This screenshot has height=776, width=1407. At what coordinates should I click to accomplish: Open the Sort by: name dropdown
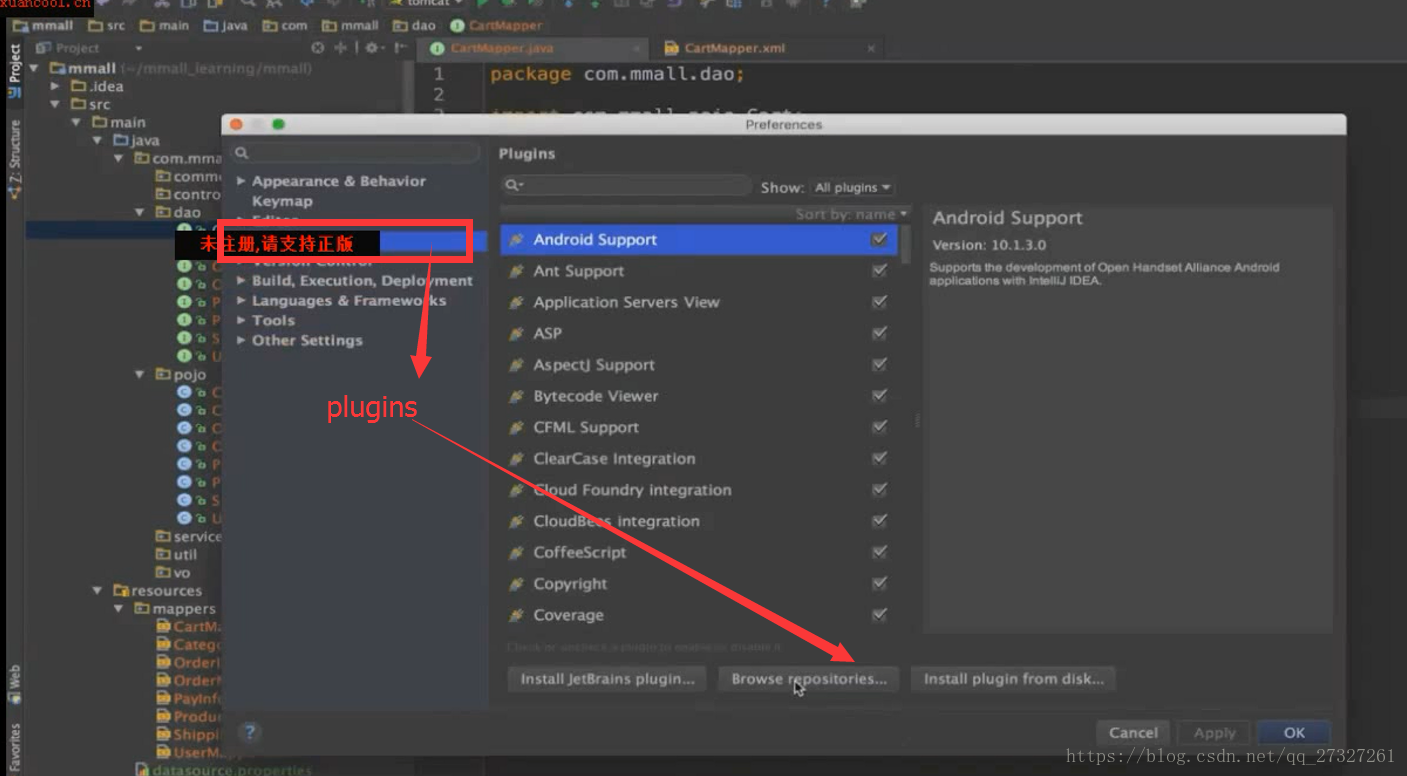[x=852, y=214]
